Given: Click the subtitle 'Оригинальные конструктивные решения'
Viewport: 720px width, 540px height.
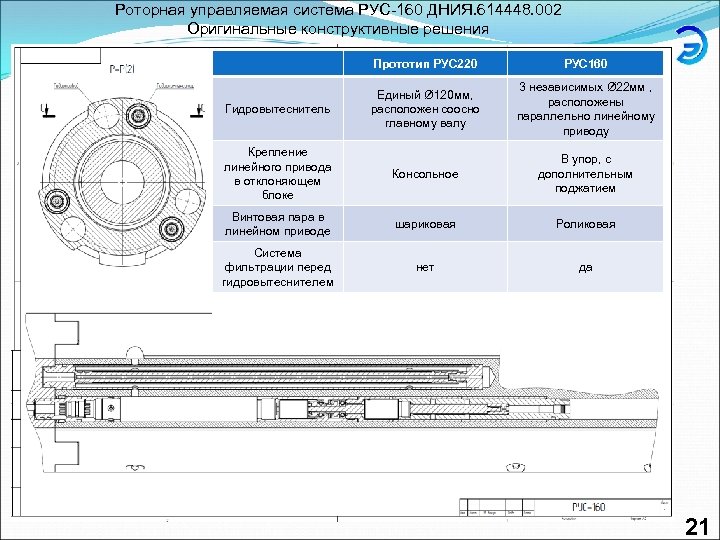Looking at the screenshot, I should click(338, 29).
